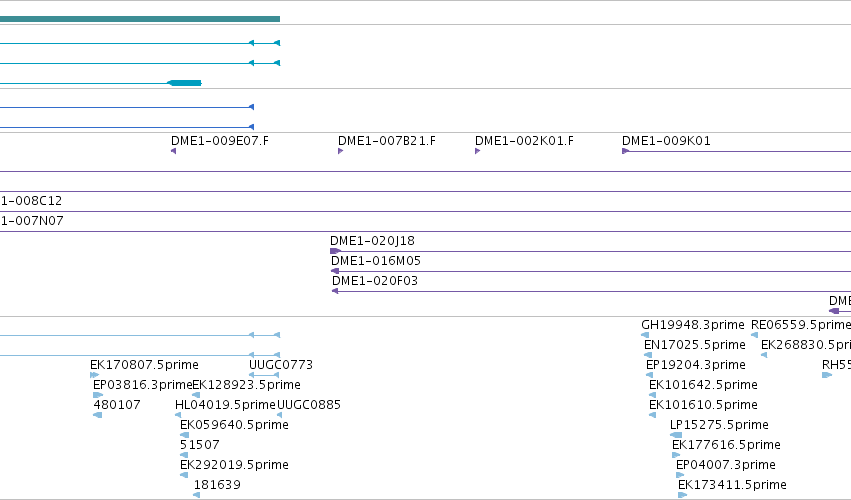Click the LP15275.5prime EST glyph
The image size is (851, 500).
[676, 435]
